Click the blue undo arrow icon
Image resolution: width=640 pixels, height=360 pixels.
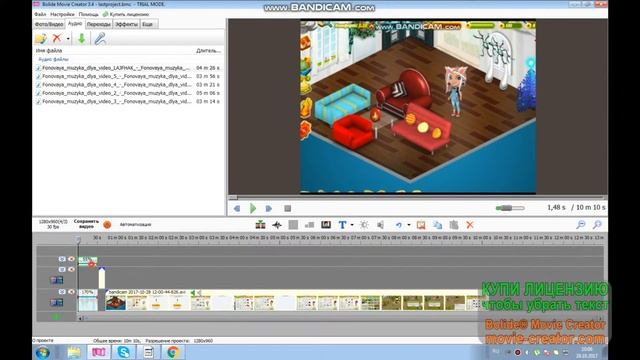(x=399, y=225)
